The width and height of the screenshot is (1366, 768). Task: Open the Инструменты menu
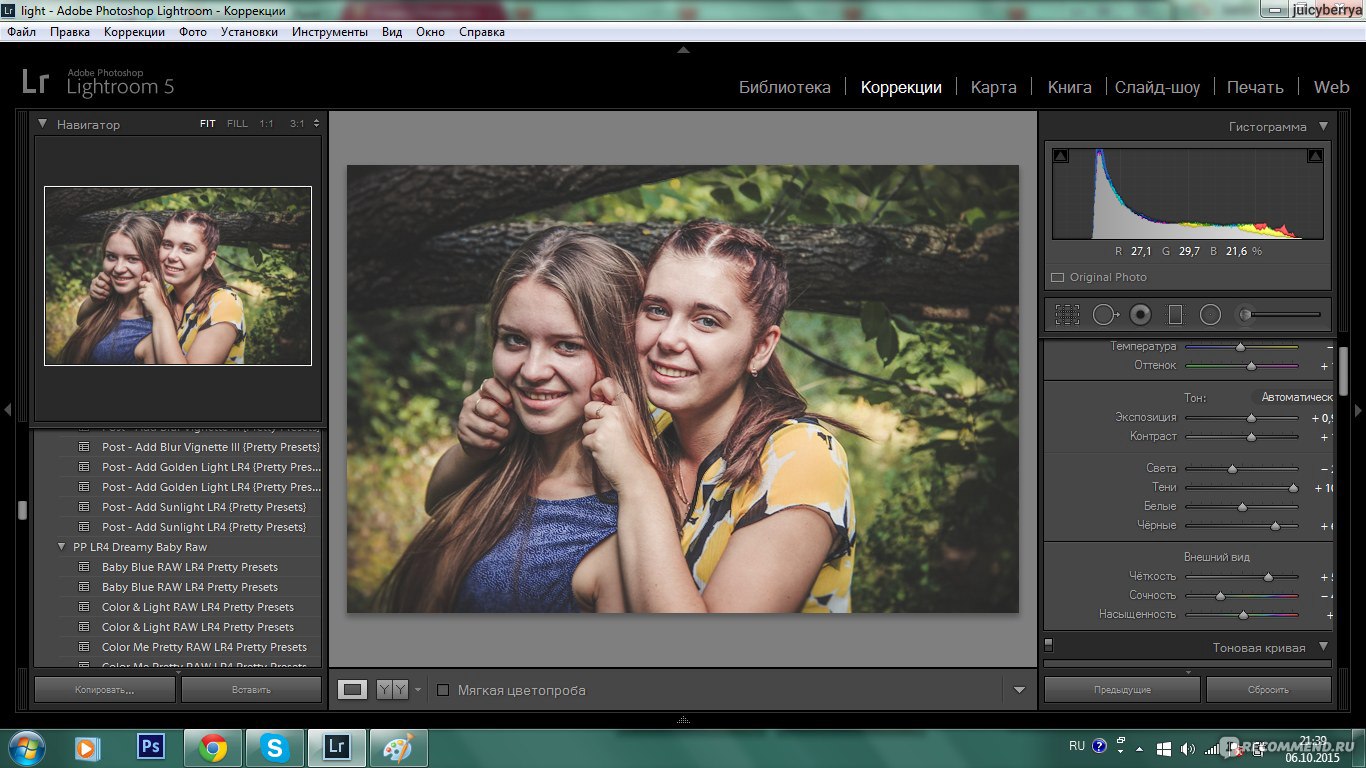(x=329, y=32)
